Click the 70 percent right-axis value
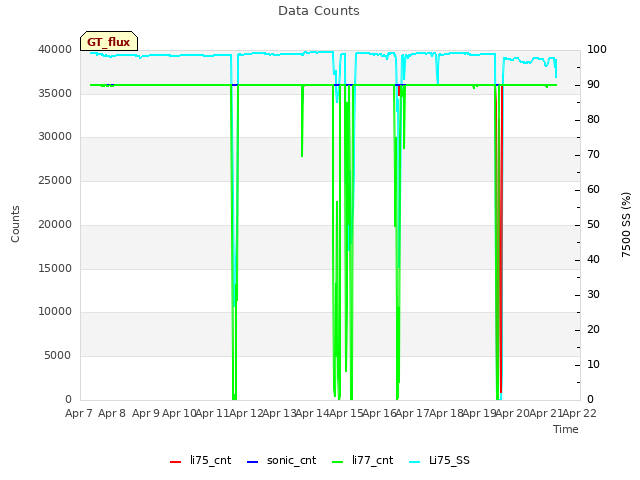This screenshot has height=480, width=640. (x=593, y=155)
